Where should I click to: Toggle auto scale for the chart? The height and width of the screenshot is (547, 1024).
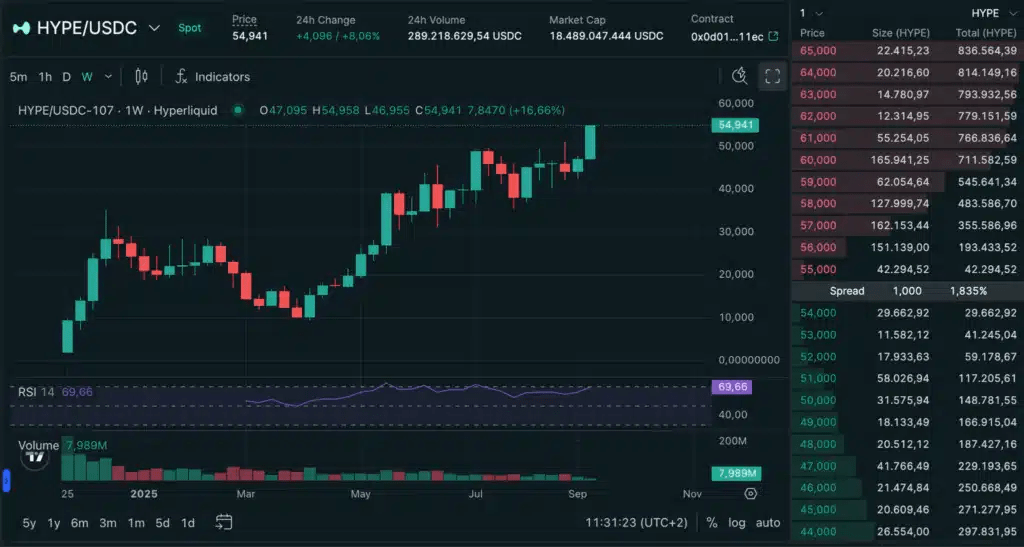767,522
